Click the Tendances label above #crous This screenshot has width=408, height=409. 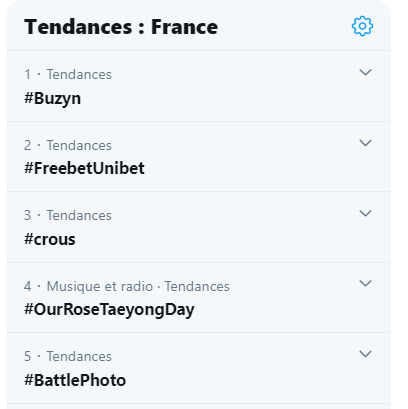click(x=79, y=215)
